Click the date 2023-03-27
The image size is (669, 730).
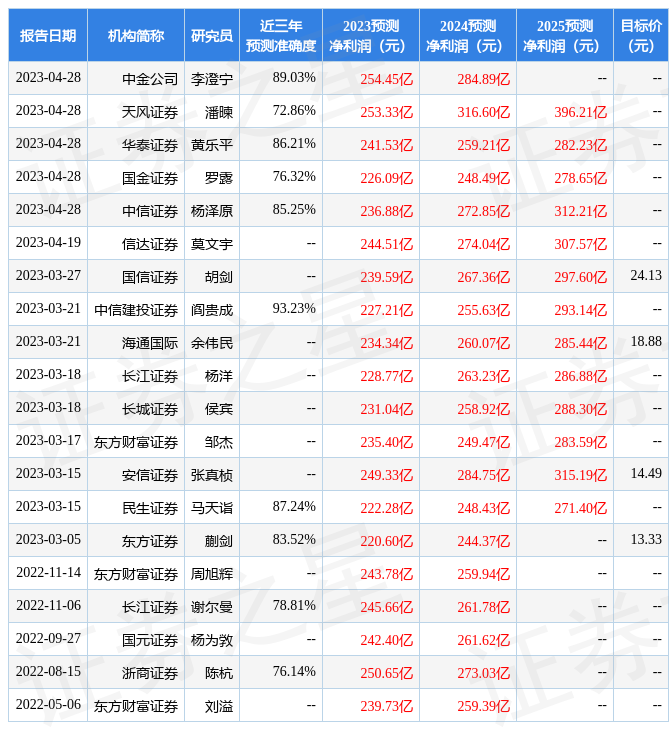tap(48, 276)
